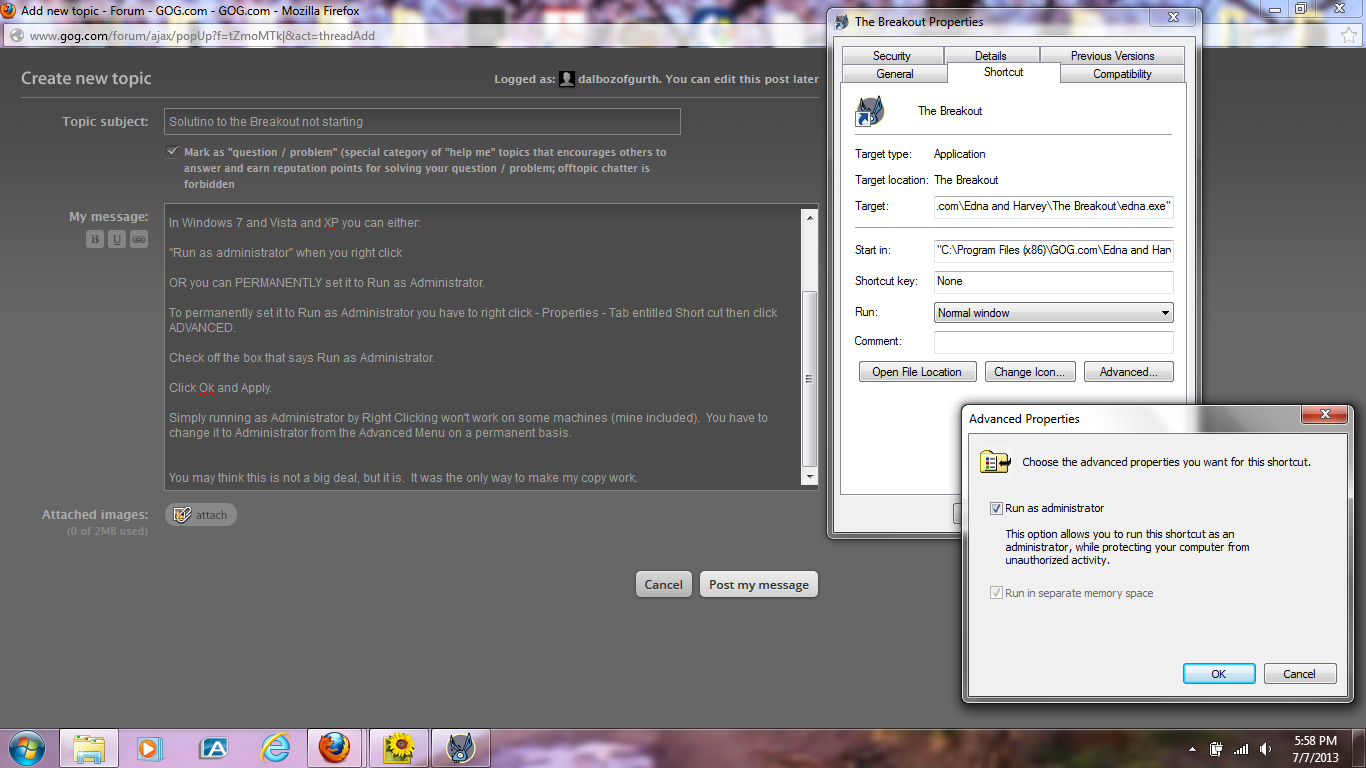The image size is (1366, 768).
Task: Click in the Topic subject field
Action: pos(422,122)
